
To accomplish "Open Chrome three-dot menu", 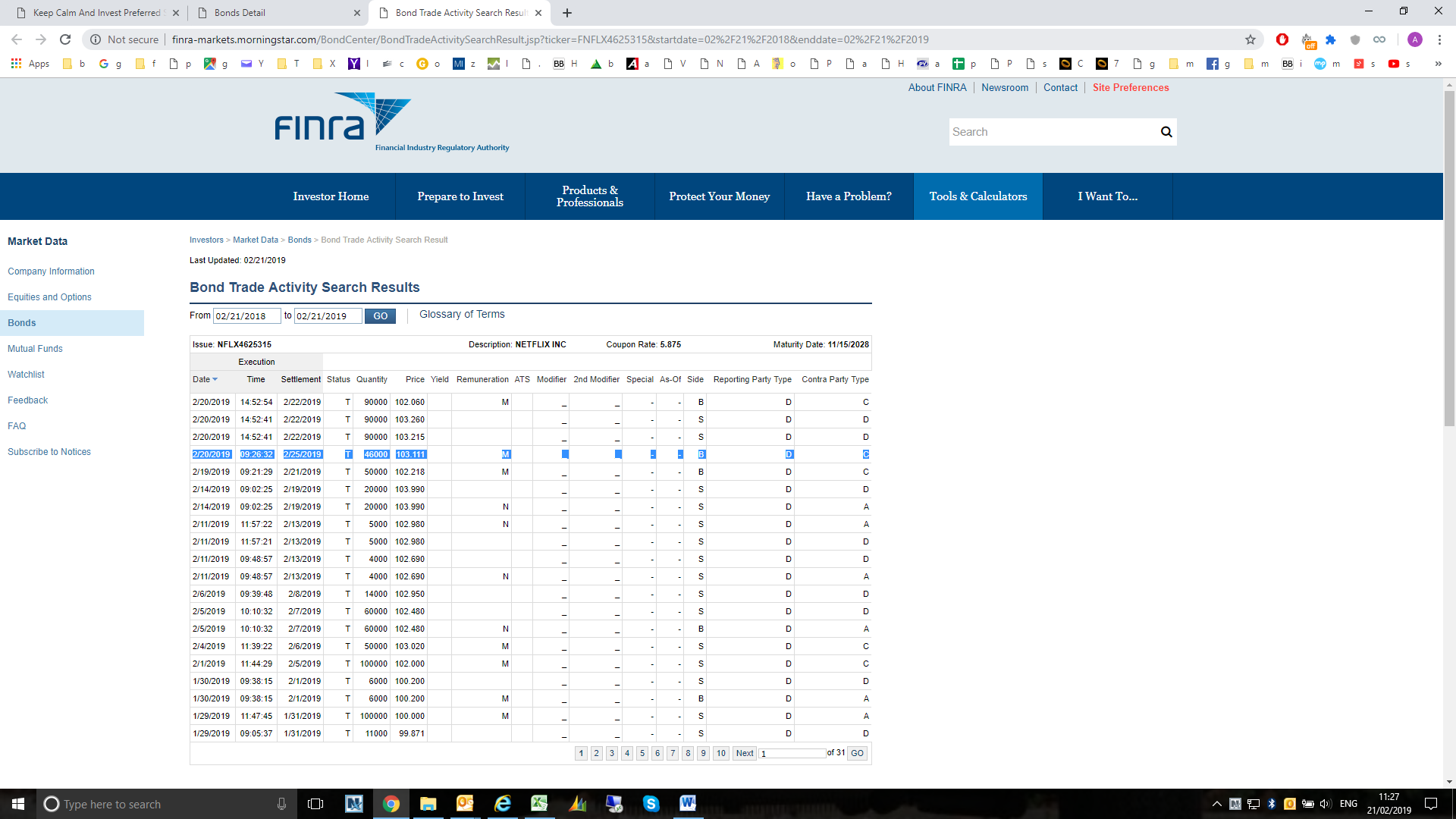I will pyautogui.click(x=1439, y=39).
